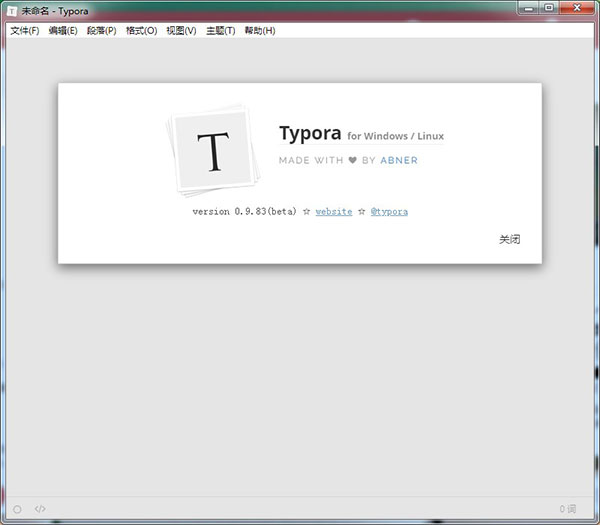Toggle the sidebar using the circle icon
Screen dimensions: 600x525
[x=18, y=509]
